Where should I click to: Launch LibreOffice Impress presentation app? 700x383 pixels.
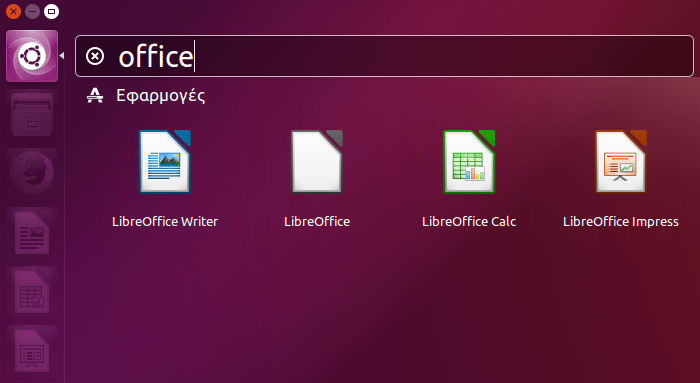point(621,162)
